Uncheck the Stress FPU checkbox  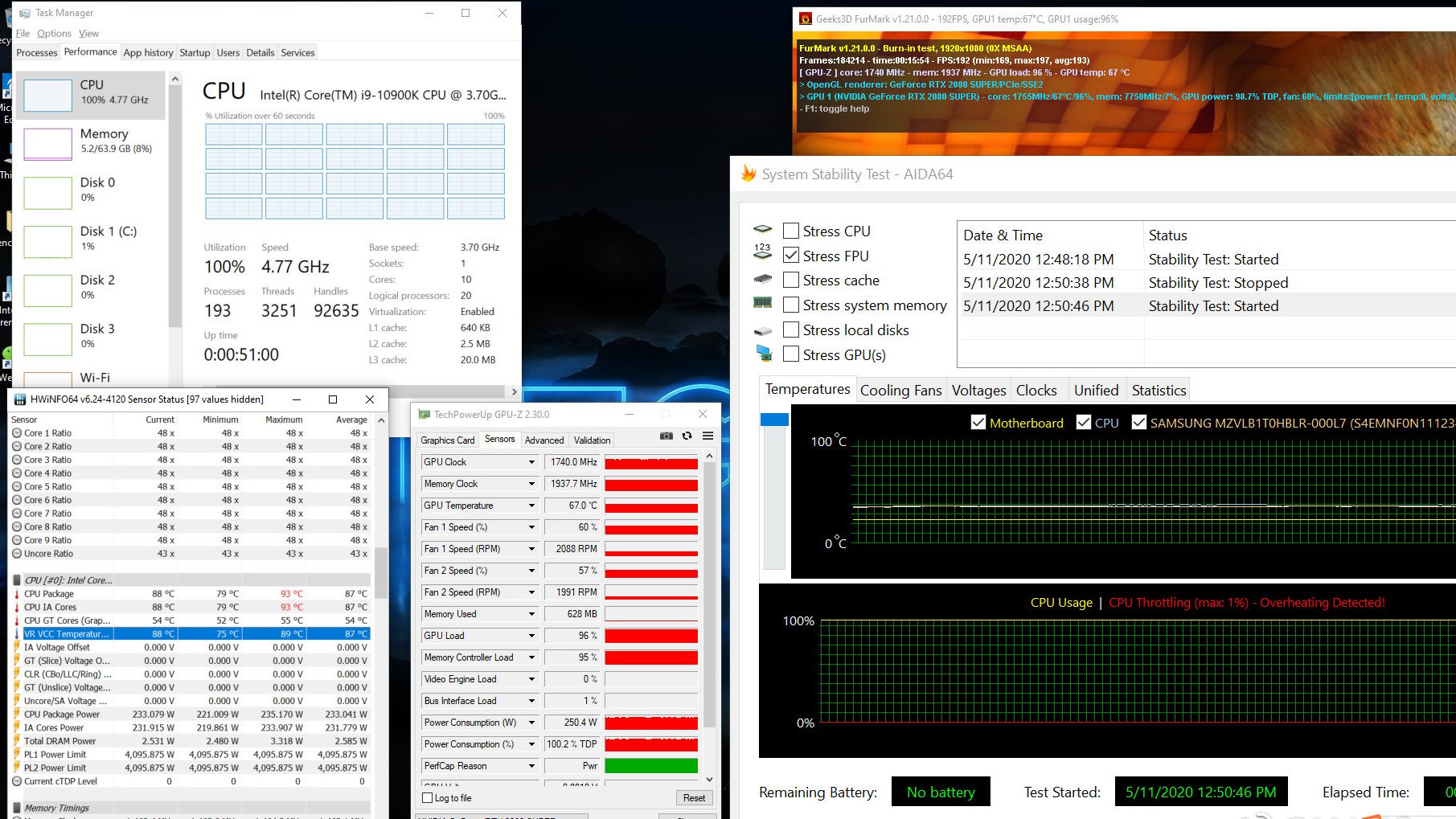tap(791, 256)
